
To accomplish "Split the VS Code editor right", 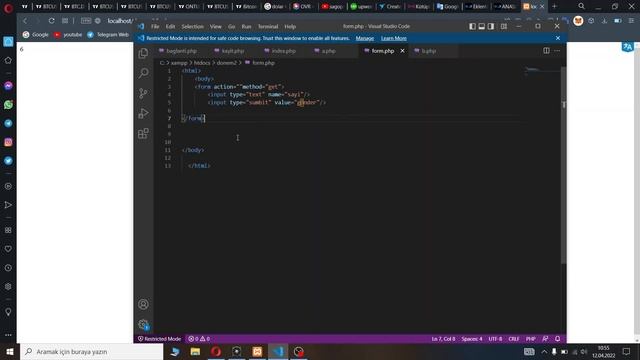I will 546,51.
